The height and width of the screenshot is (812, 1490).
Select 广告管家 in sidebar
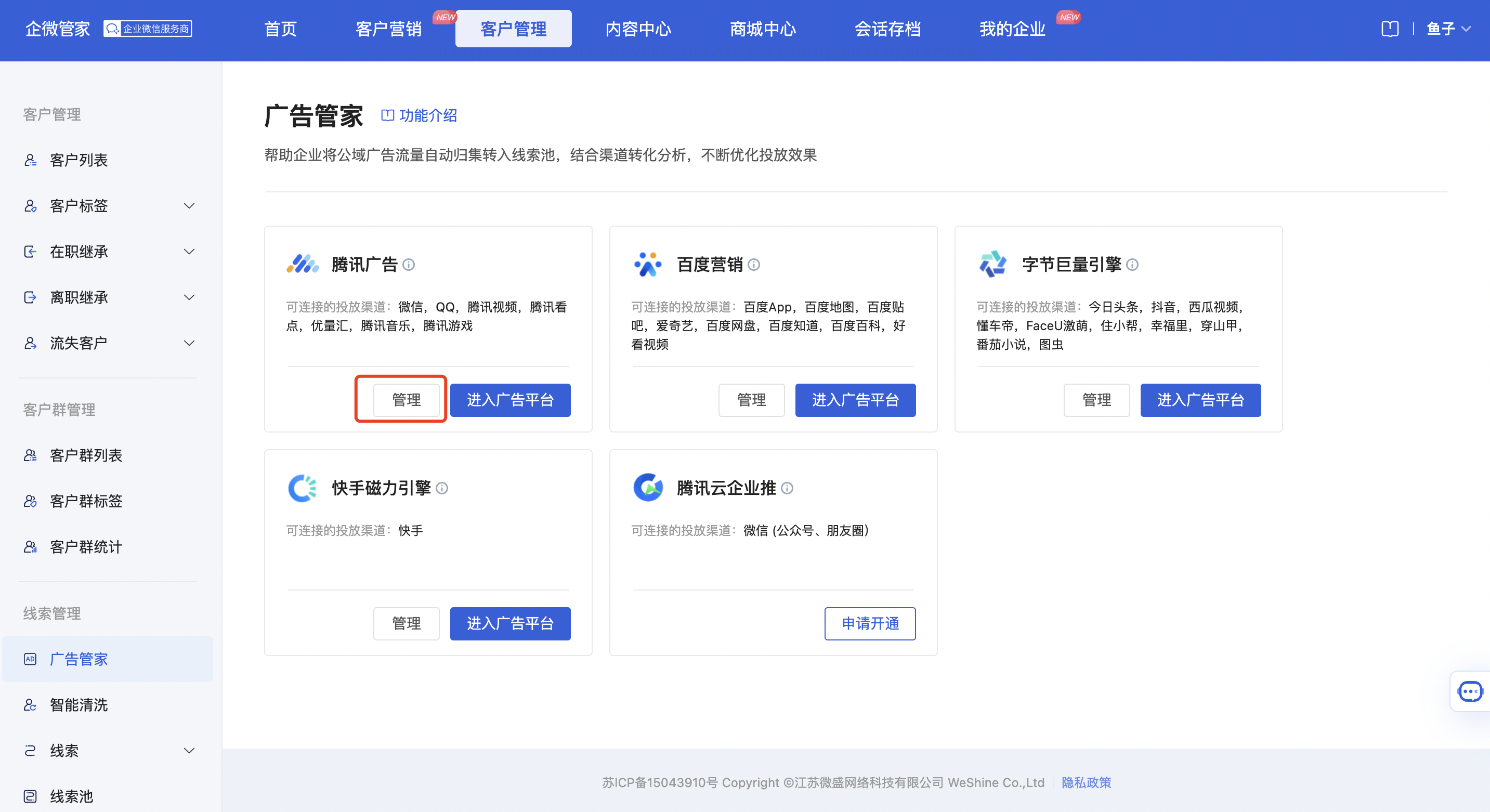(108, 659)
